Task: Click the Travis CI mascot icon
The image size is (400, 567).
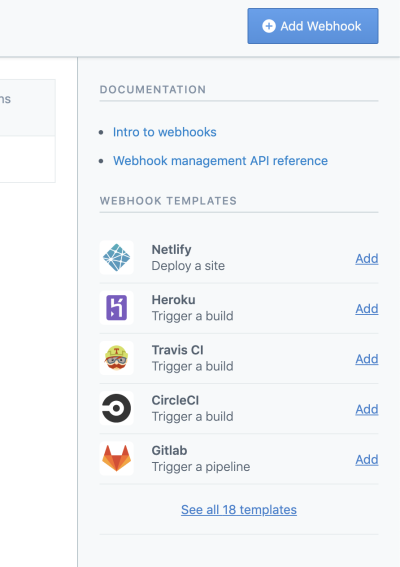Action: click(x=116, y=358)
